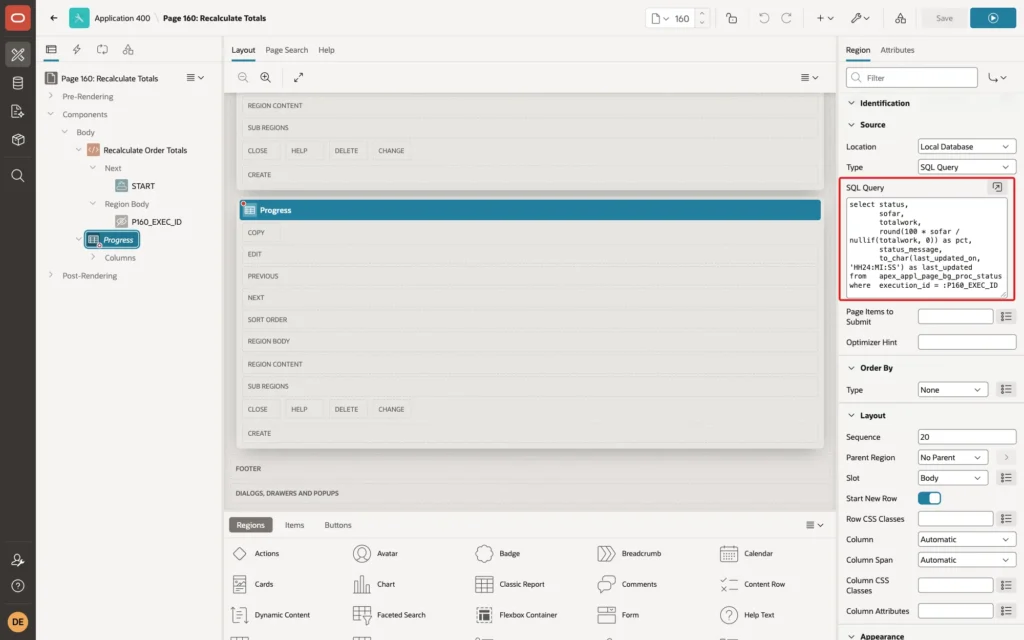Open the Location dropdown

point(966,146)
